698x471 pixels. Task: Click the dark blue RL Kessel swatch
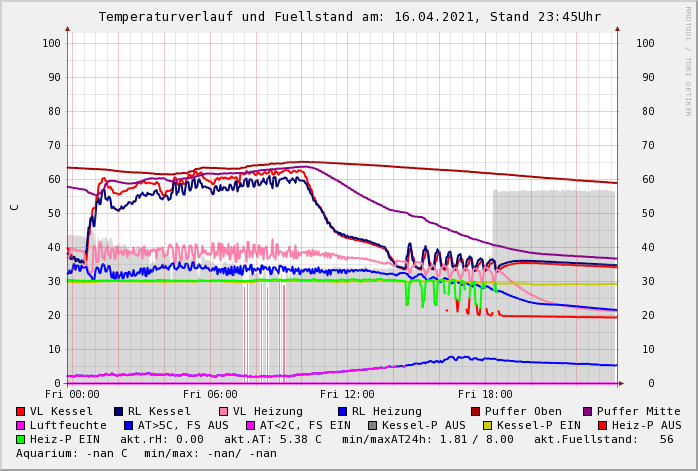(x=118, y=411)
